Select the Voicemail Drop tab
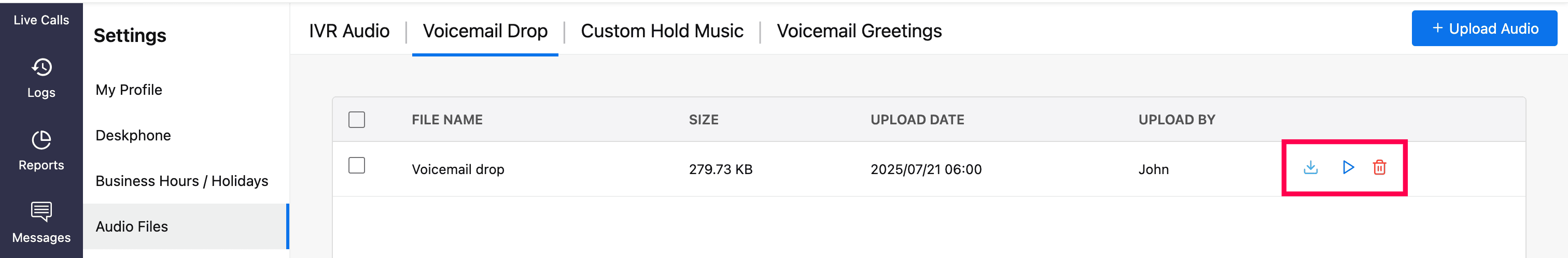 (485, 31)
